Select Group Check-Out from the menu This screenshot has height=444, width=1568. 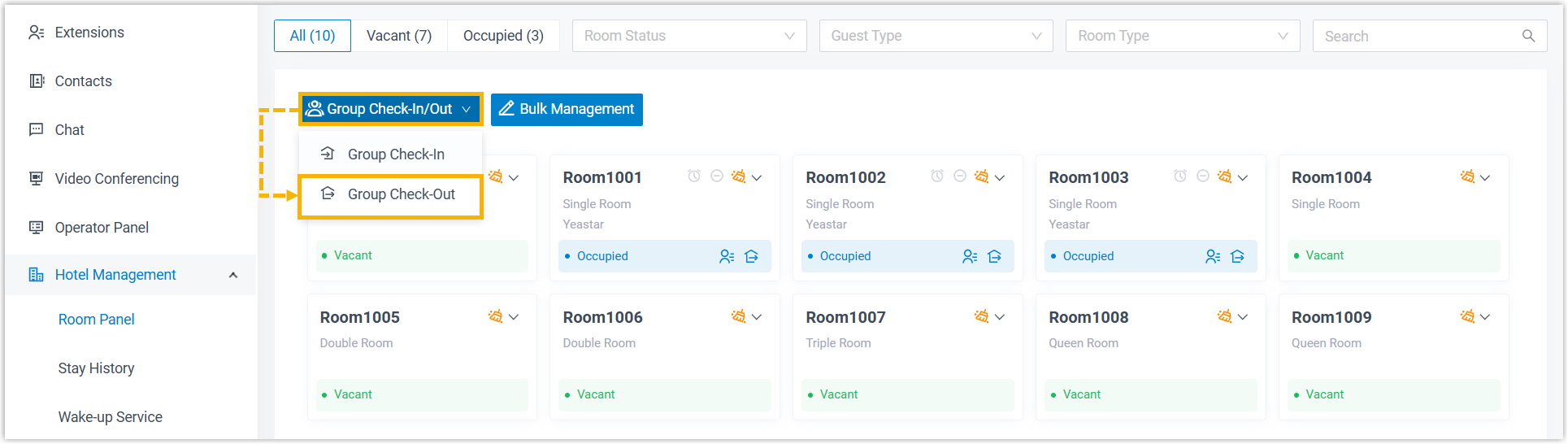(401, 194)
